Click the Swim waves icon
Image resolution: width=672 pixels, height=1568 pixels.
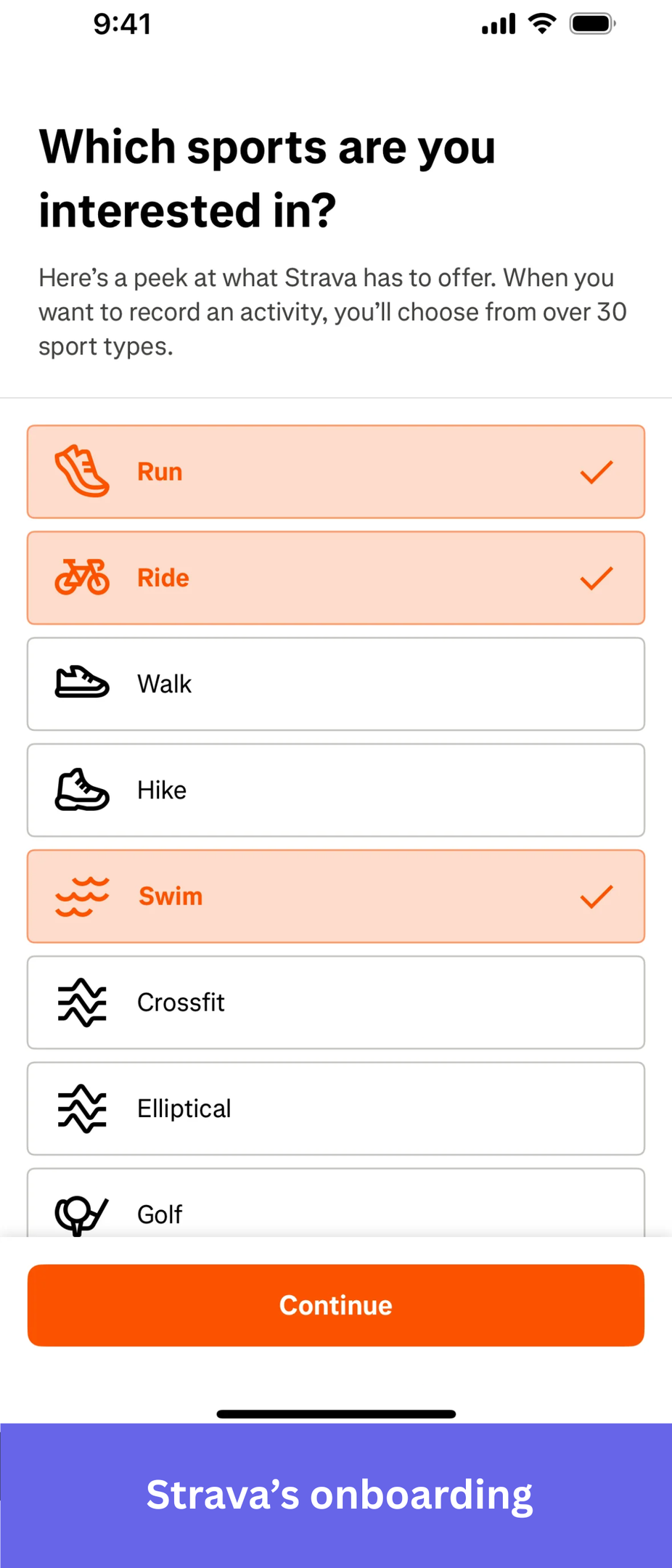[82, 896]
